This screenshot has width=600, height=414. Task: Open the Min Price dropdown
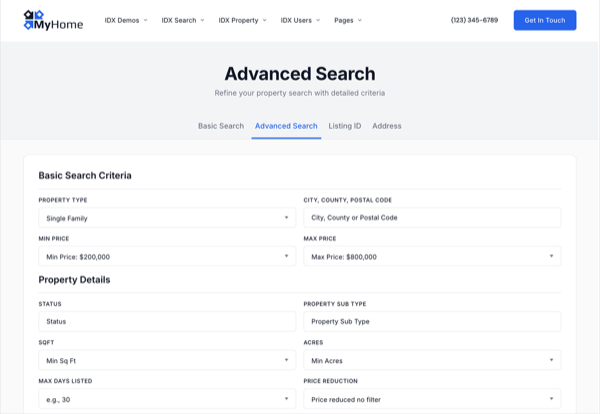pos(167,256)
